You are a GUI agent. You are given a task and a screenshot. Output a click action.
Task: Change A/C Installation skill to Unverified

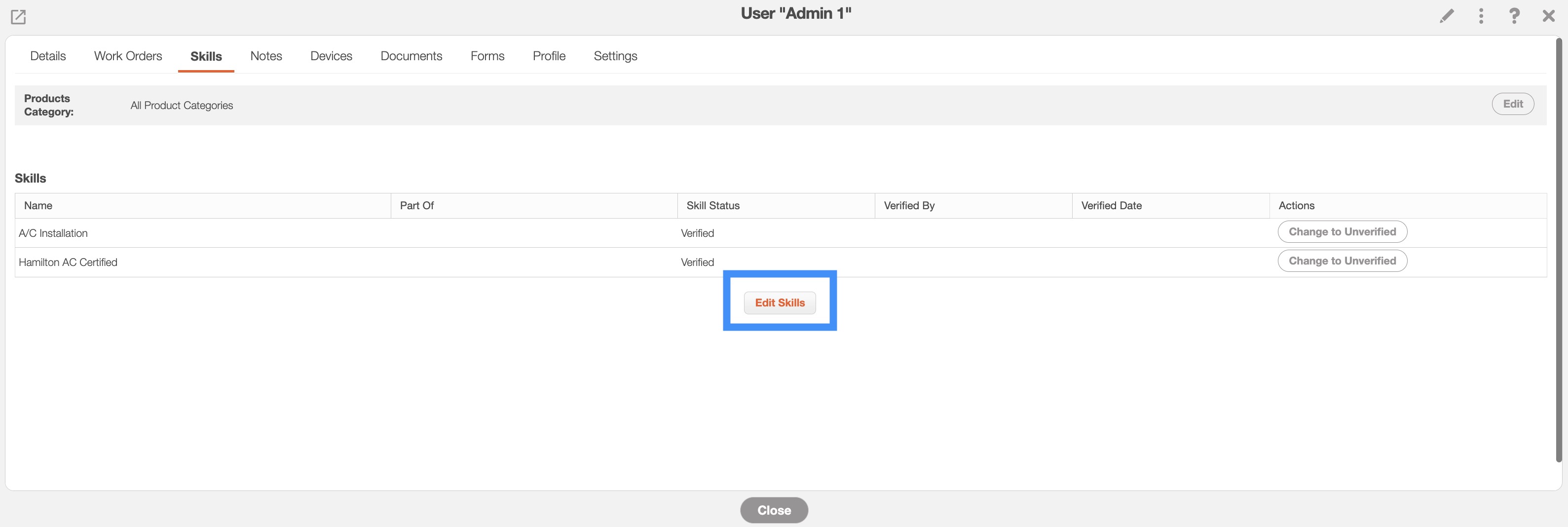click(1342, 232)
